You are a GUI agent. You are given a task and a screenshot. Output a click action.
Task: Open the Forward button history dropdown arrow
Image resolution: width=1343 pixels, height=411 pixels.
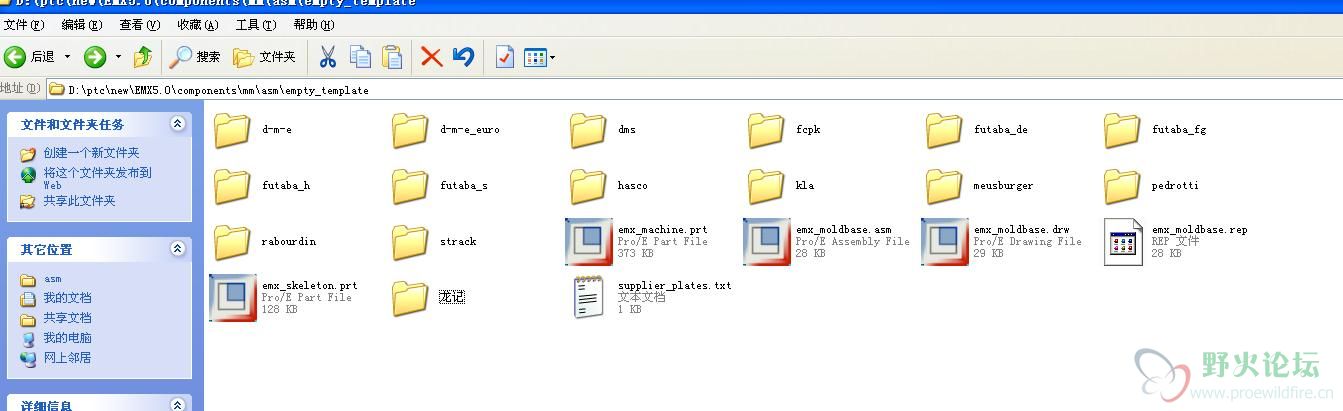tap(118, 57)
